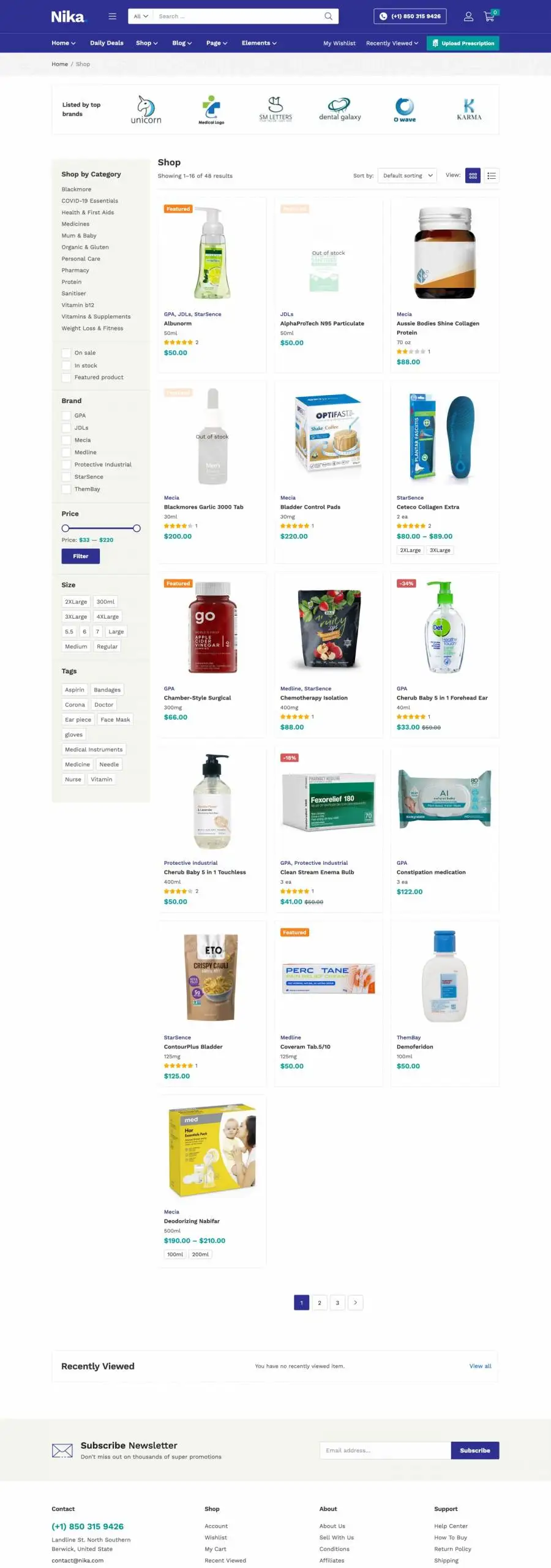This screenshot has height=1568, width=551.
Task: Expand the Recently Viewed dropdown
Action: [x=392, y=43]
